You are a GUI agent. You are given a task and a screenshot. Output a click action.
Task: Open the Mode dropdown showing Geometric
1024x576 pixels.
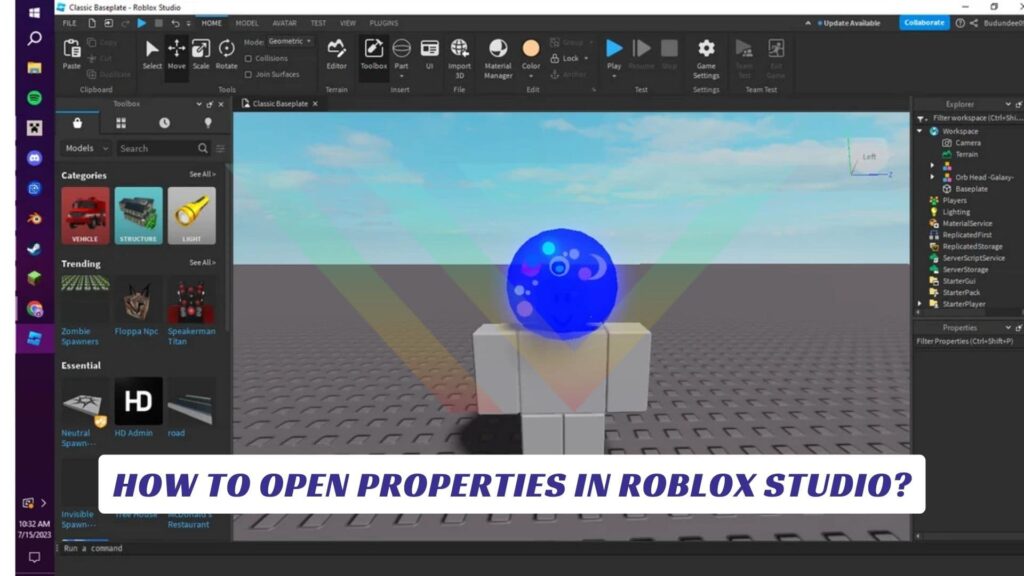click(287, 42)
